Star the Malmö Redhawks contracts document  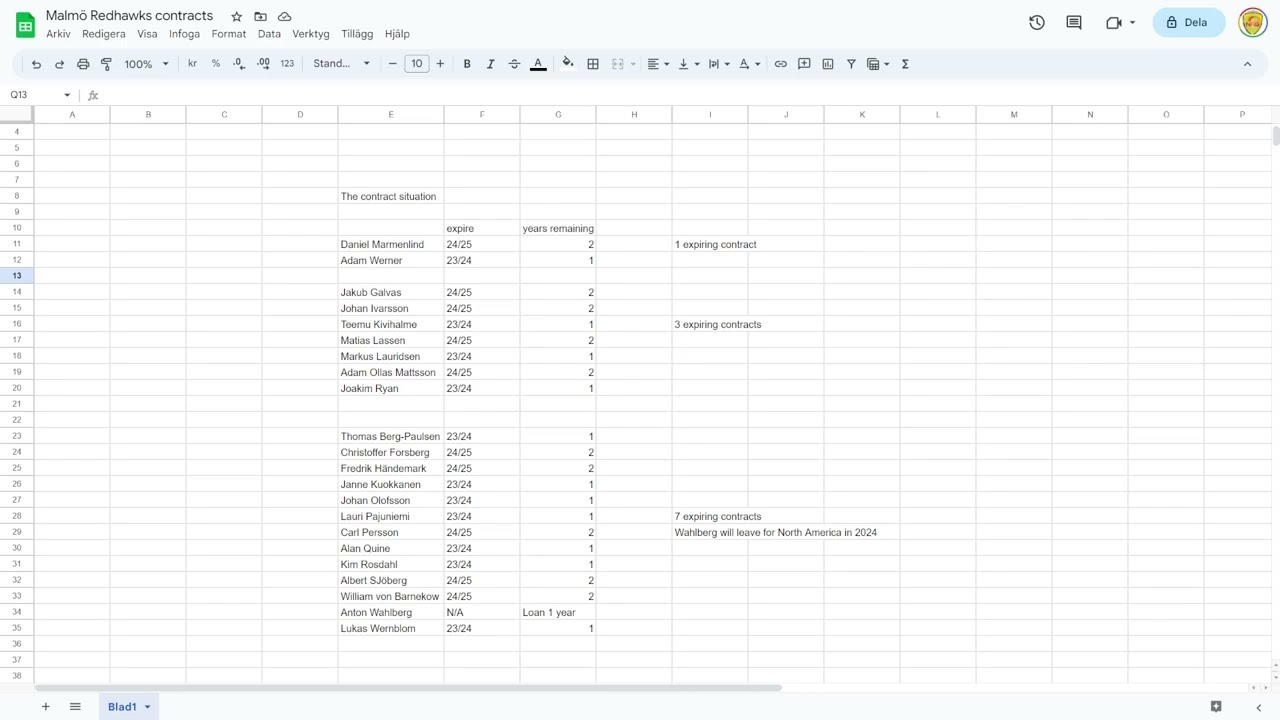point(237,17)
